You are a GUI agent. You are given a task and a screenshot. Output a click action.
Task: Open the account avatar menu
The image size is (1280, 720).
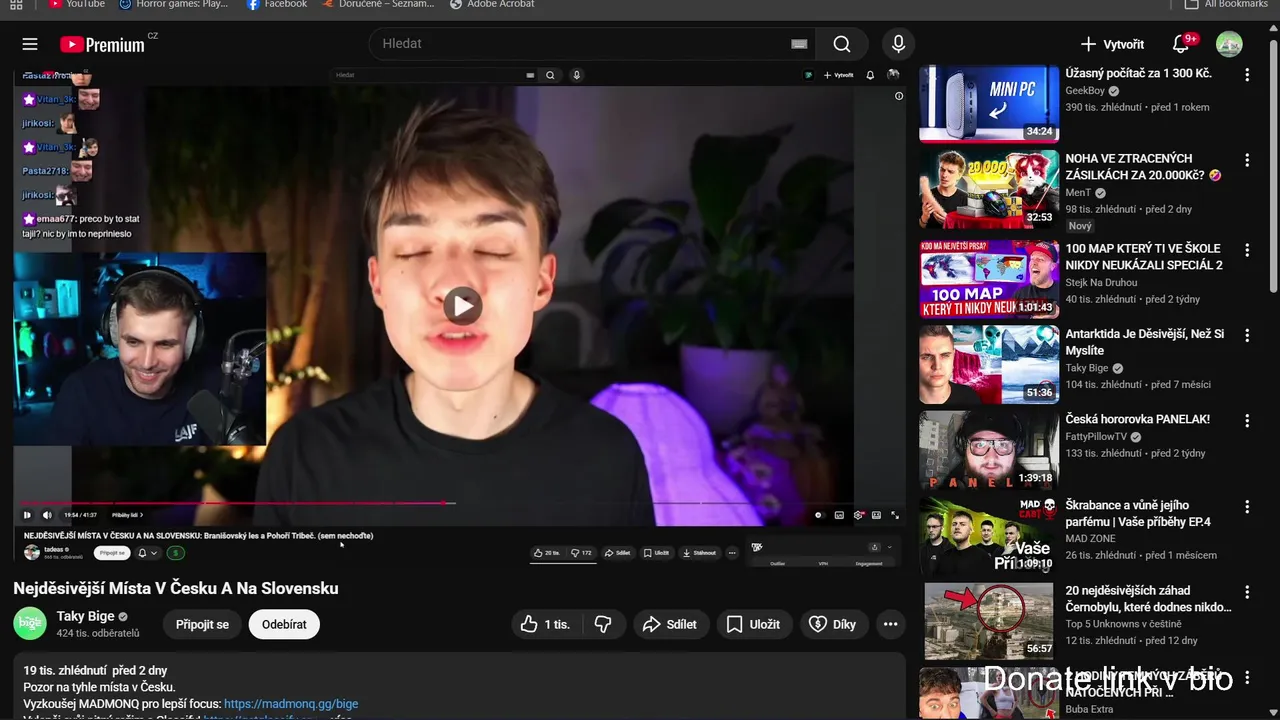[1229, 44]
